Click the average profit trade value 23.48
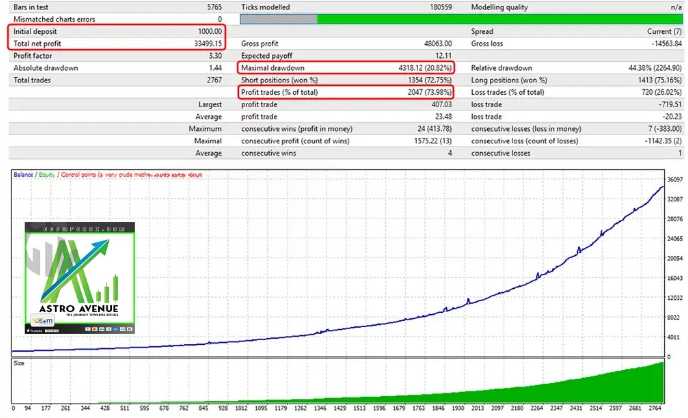Viewport: 688px width, 418px height. pyautogui.click(x=444, y=117)
